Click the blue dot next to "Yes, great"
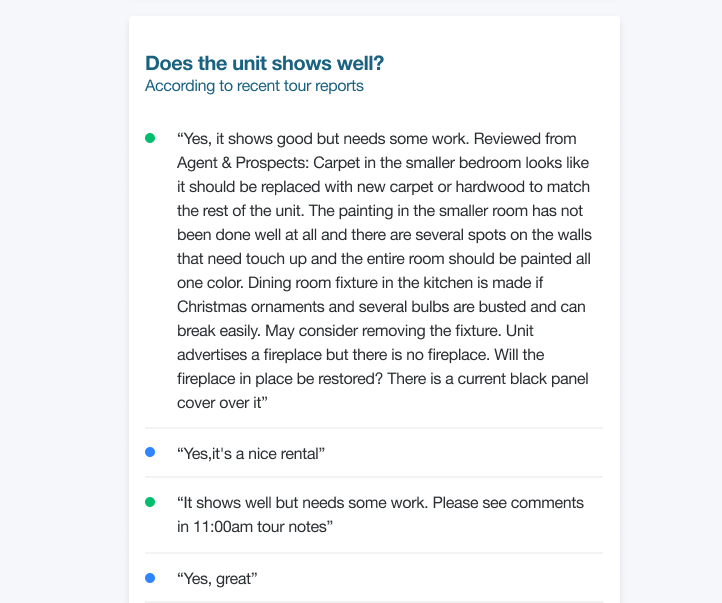Screen dimensions: 722x603 coord(150,578)
